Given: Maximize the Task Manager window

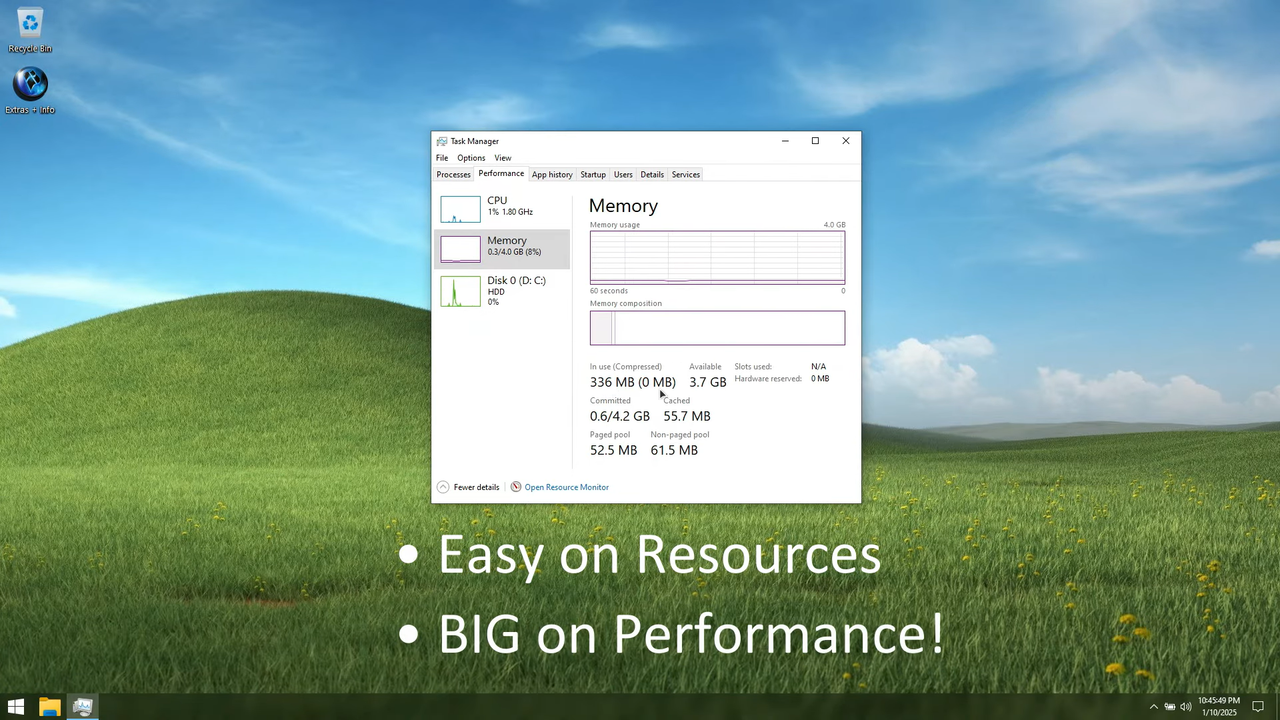Looking at the screenshot, I should point(815,141).
